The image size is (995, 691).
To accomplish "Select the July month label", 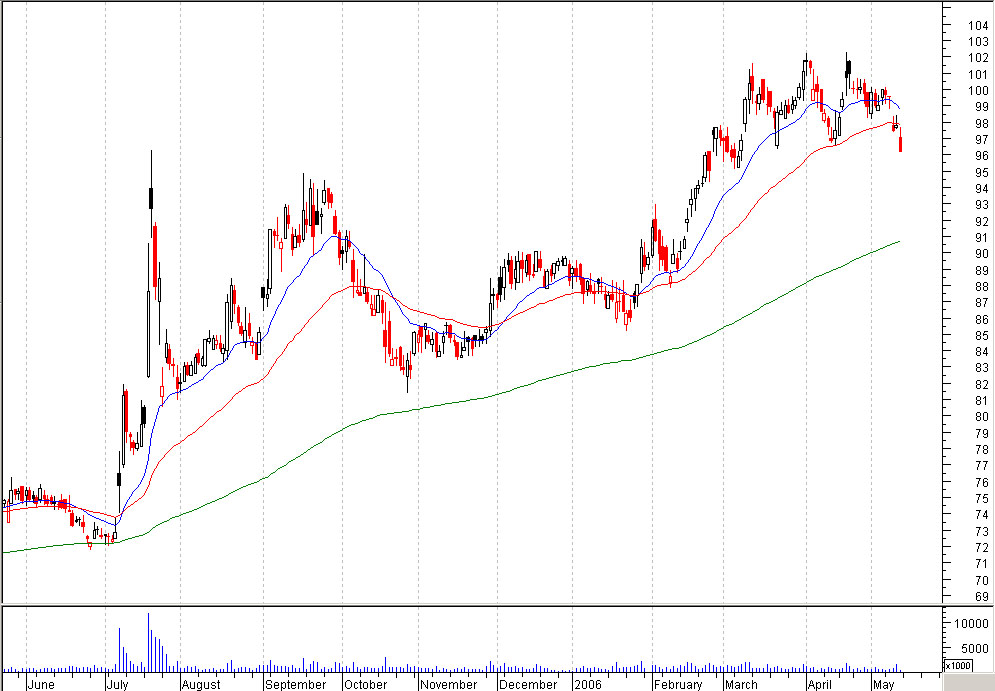I will (118, 685).
